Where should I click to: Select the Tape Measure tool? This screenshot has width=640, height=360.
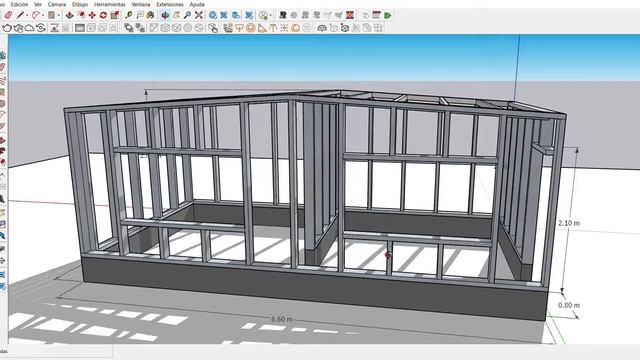[x=129, y=16]
